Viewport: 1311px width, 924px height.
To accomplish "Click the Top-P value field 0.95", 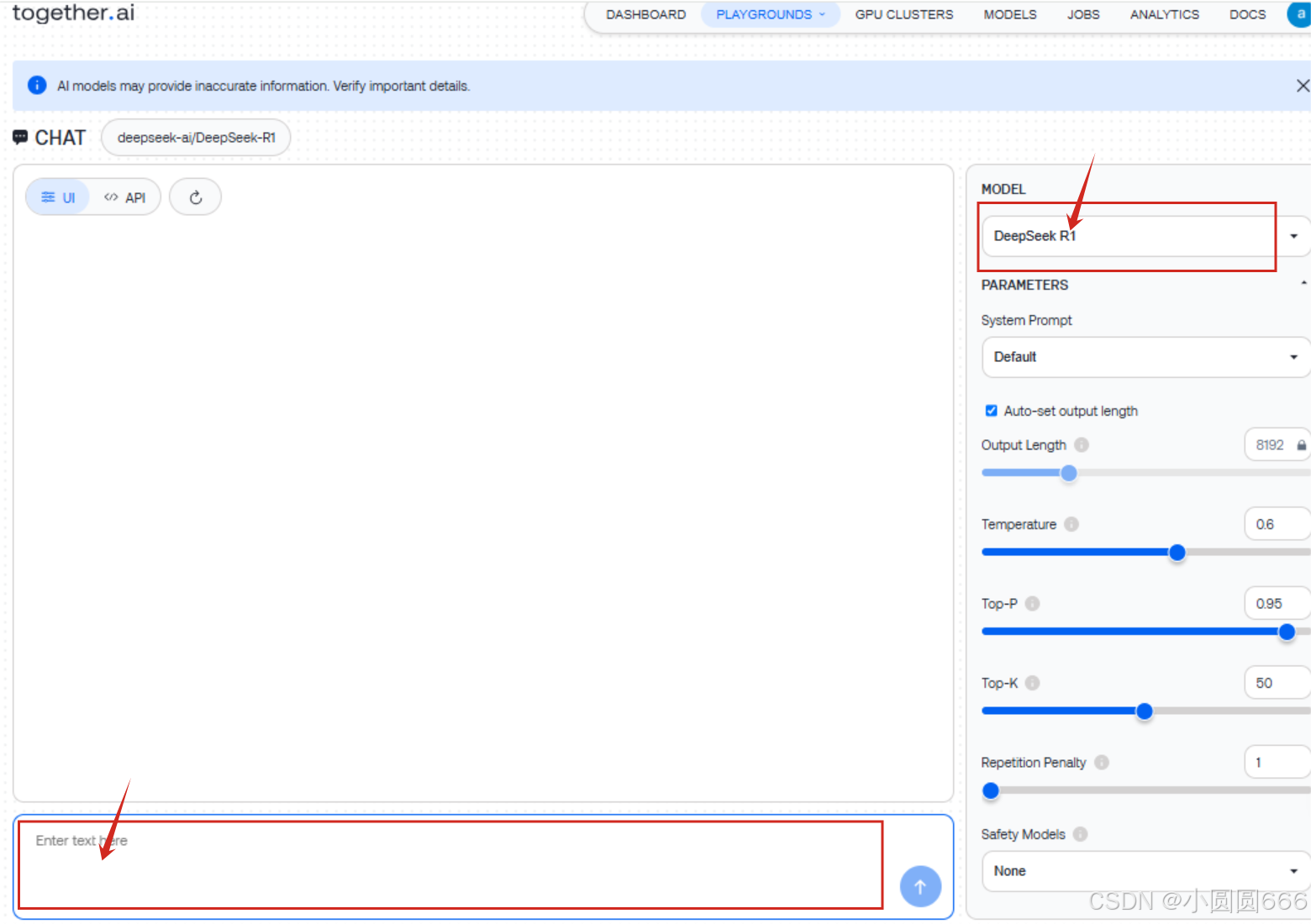I will point(1277,604).
